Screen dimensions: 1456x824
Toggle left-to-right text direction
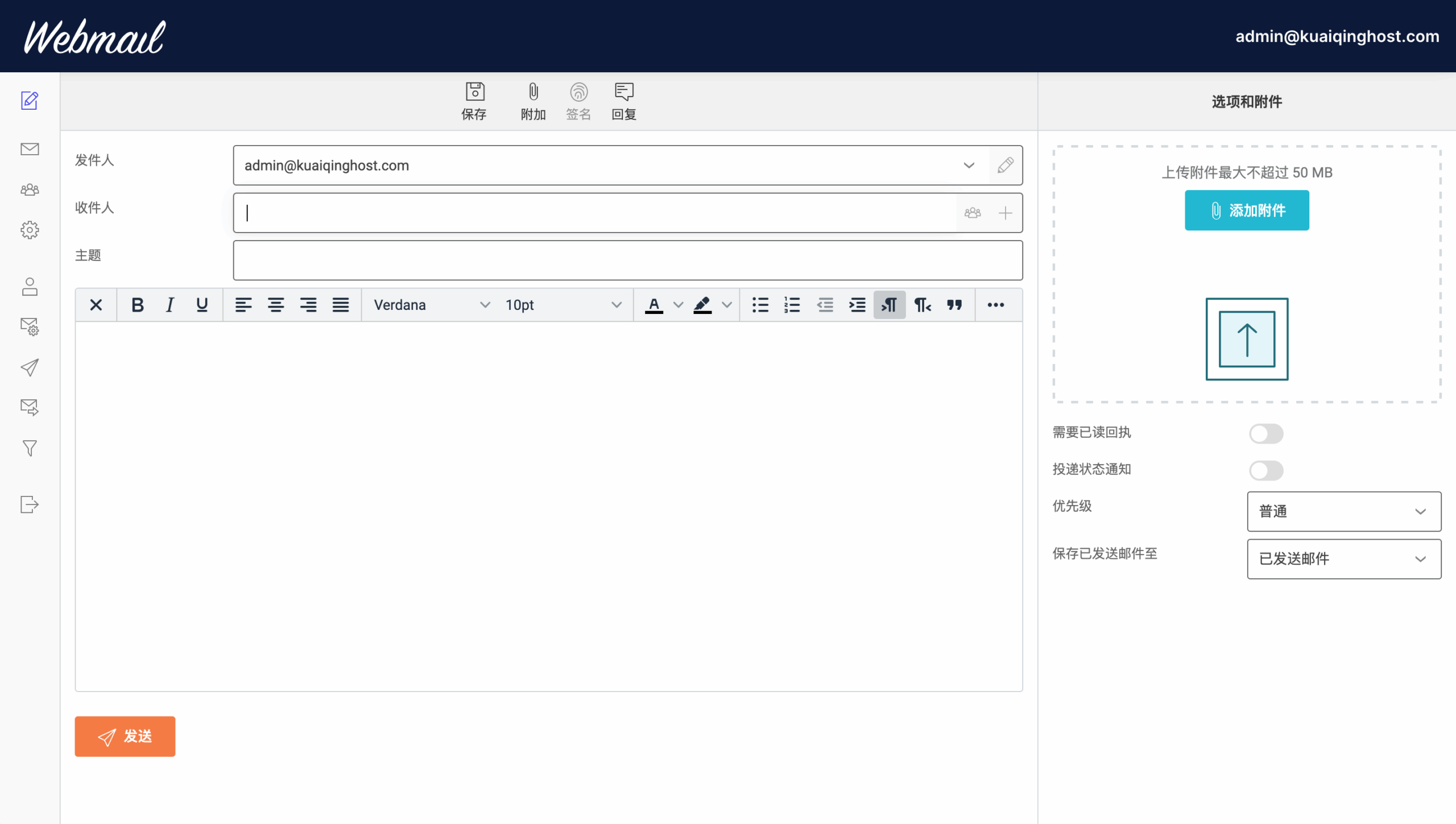pyautogui.click(x=890, y=305)
